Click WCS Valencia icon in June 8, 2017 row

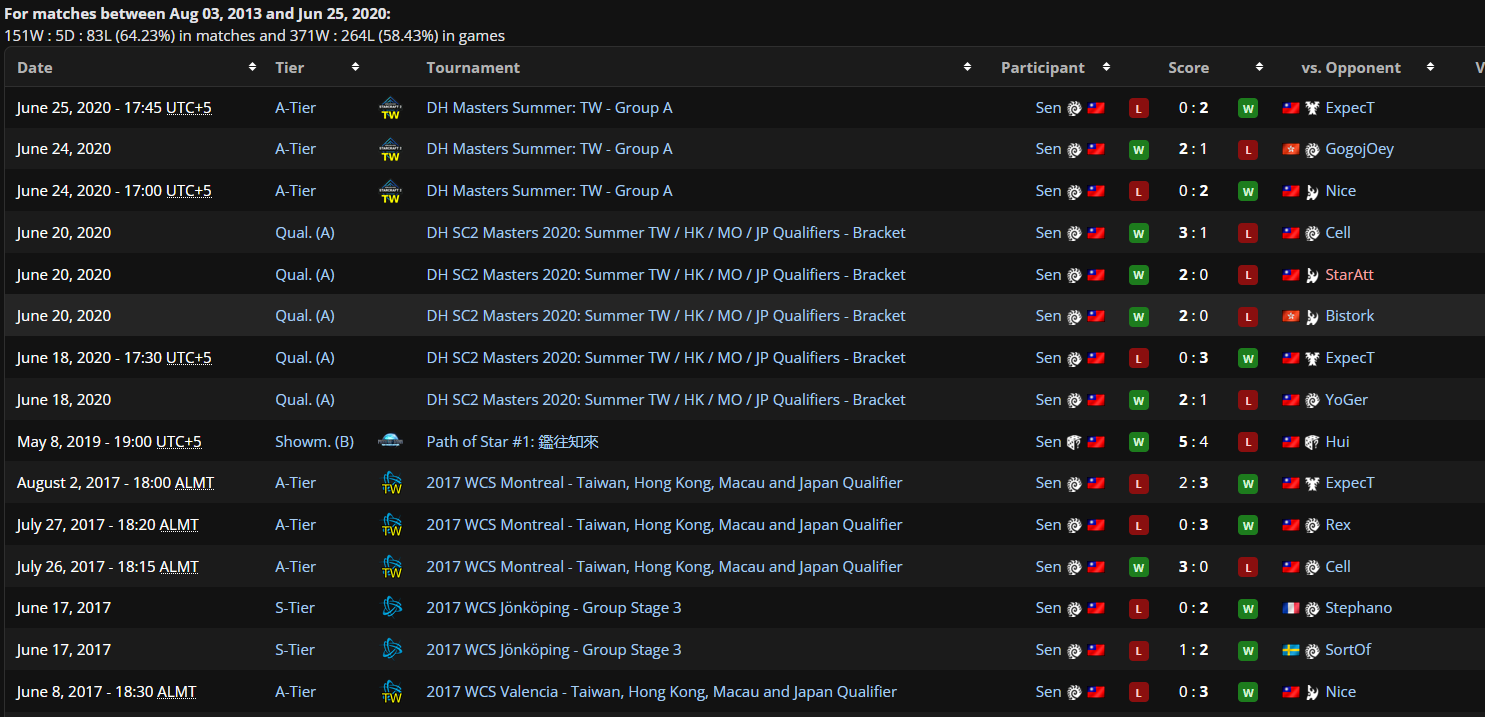[x=391, y=692]
